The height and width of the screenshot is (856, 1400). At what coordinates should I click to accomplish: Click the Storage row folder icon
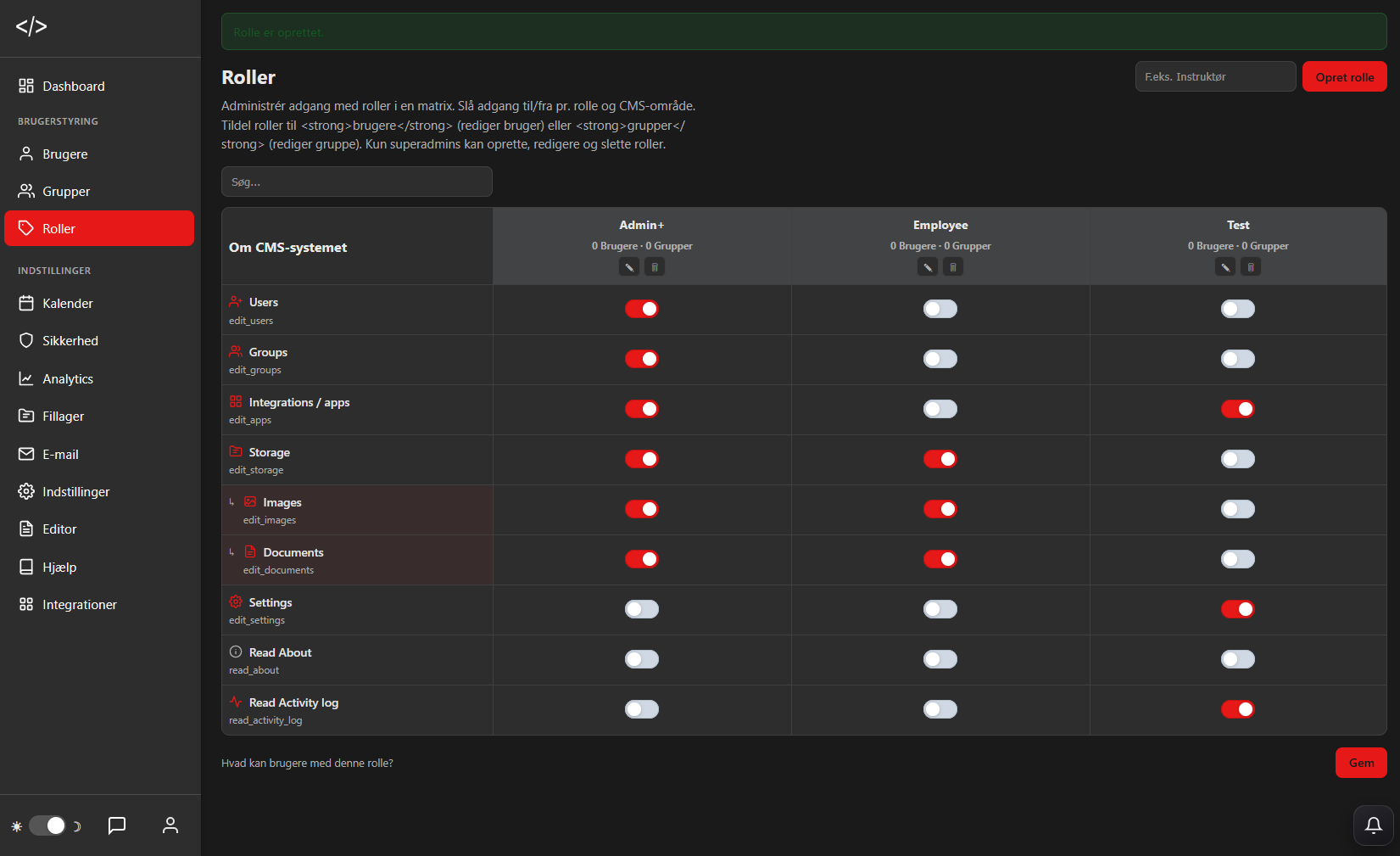point(236,451)
